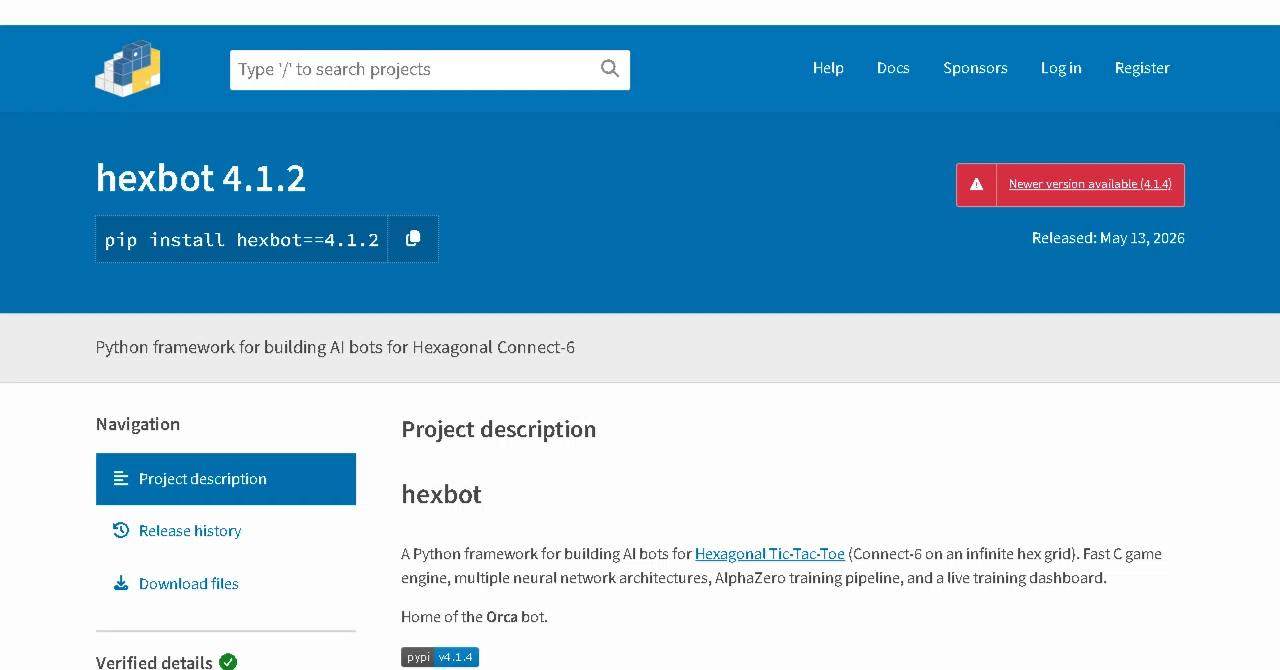
Task: Click the Navigation sidebar heading
Action: (138, 424)
